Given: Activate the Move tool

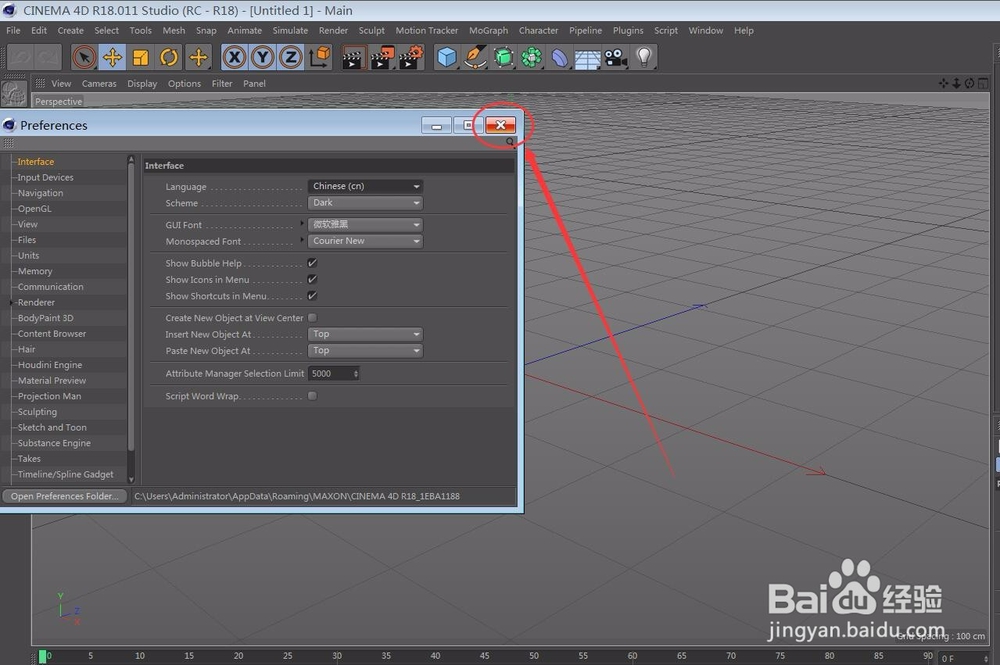Looking at the screenshot, I should [112, 57].
